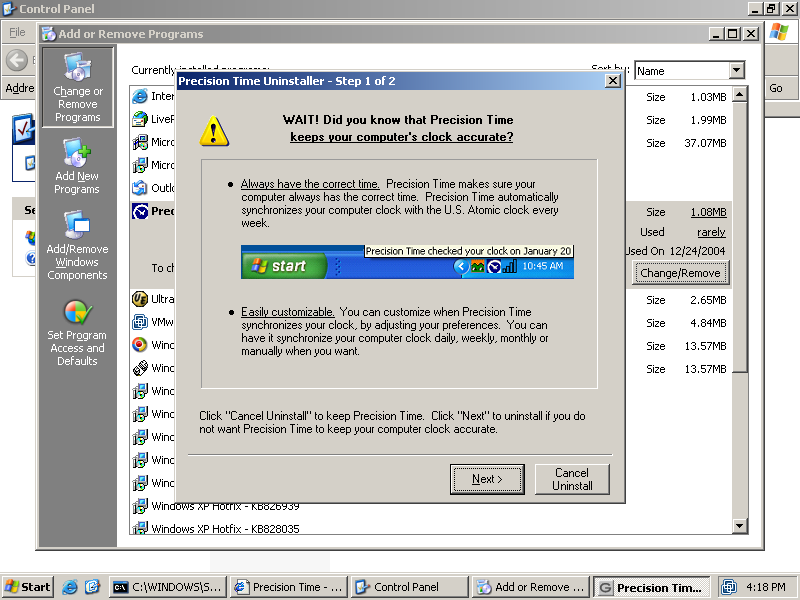Click the VMware Tools icon in the program list
This screenshot has width=800, height=600.
[140, 322]
